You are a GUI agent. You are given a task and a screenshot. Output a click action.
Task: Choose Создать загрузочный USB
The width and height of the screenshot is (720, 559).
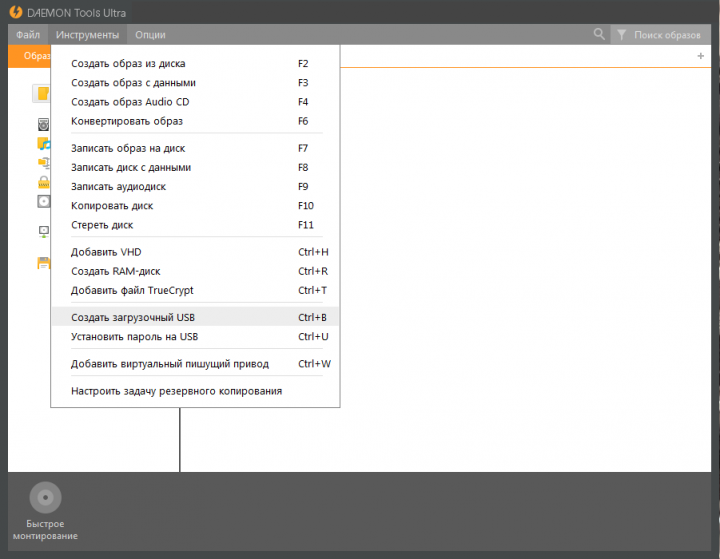[195, 317]
